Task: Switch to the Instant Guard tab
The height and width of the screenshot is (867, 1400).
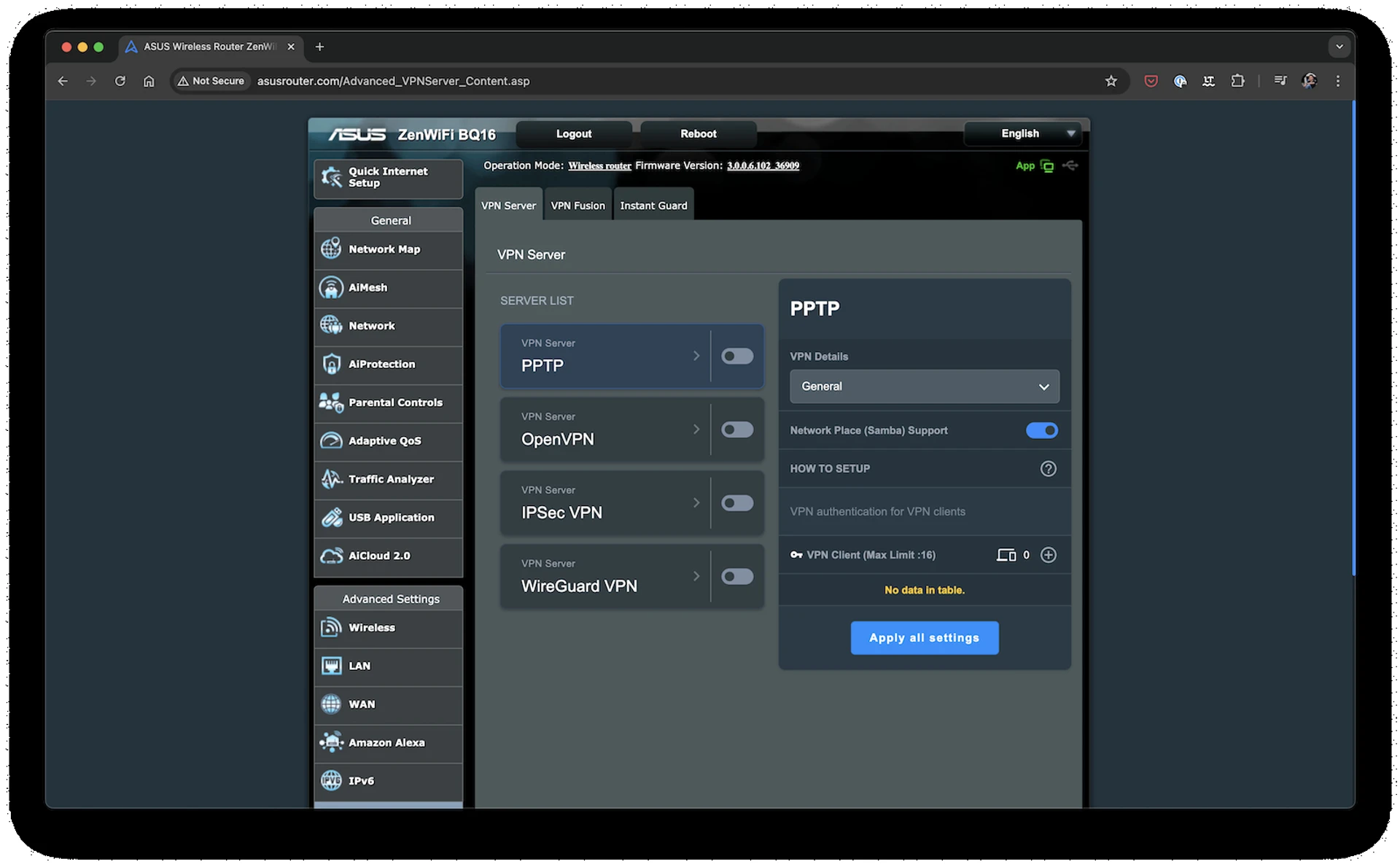Action: click(653, 205)
